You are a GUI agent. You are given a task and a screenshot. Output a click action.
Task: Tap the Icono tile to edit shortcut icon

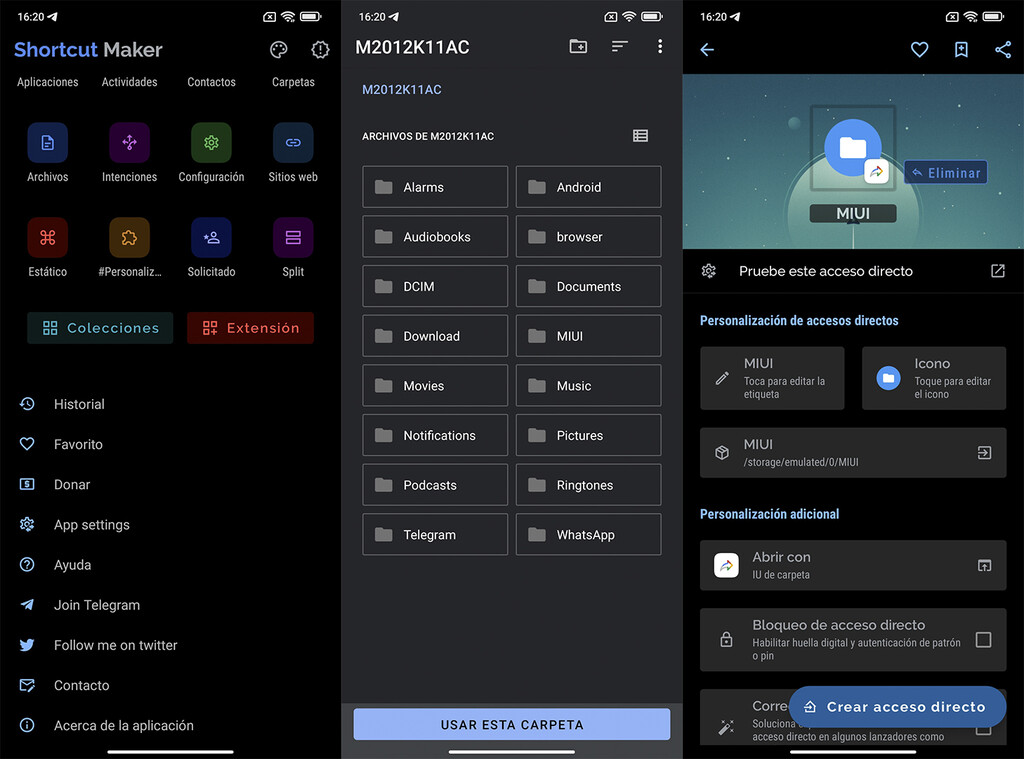coord(933,378)
